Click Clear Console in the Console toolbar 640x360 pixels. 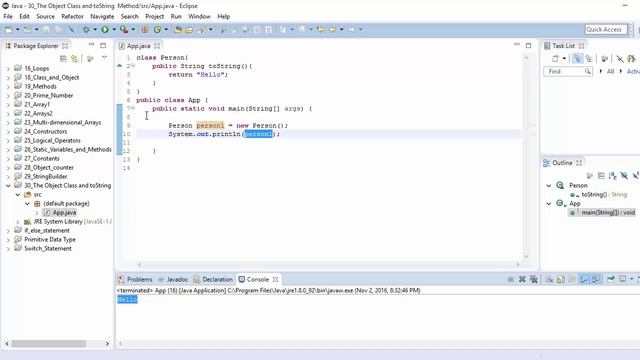[549, 279]
